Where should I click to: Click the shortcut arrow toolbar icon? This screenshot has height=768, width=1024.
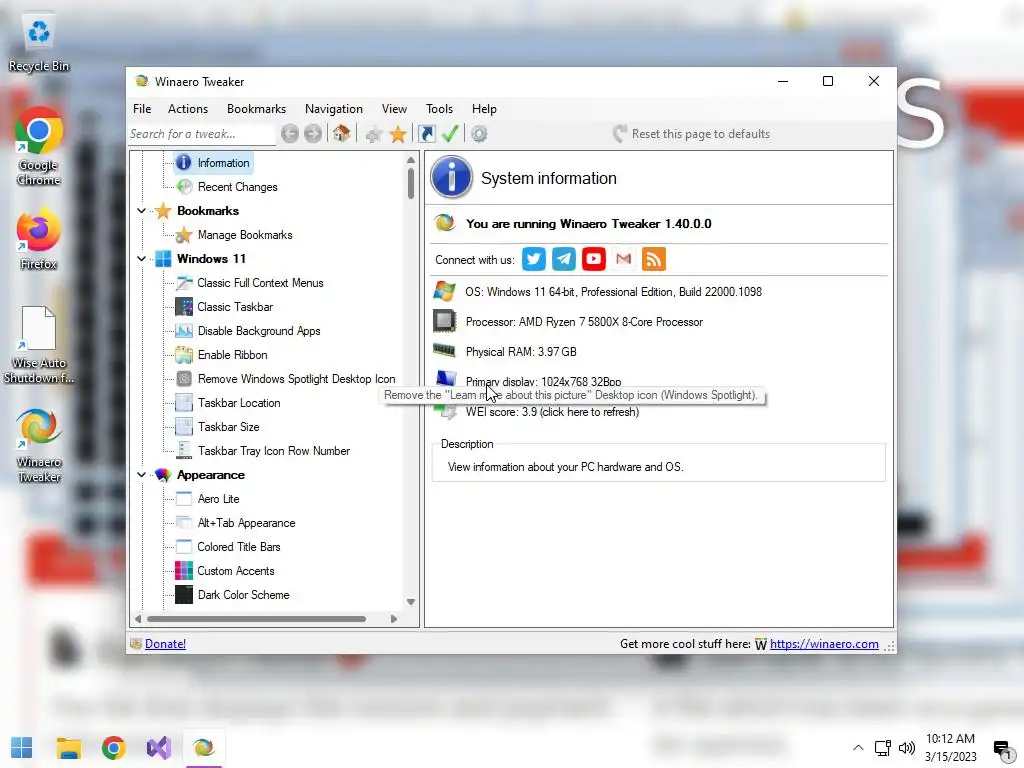pos(426,134)
